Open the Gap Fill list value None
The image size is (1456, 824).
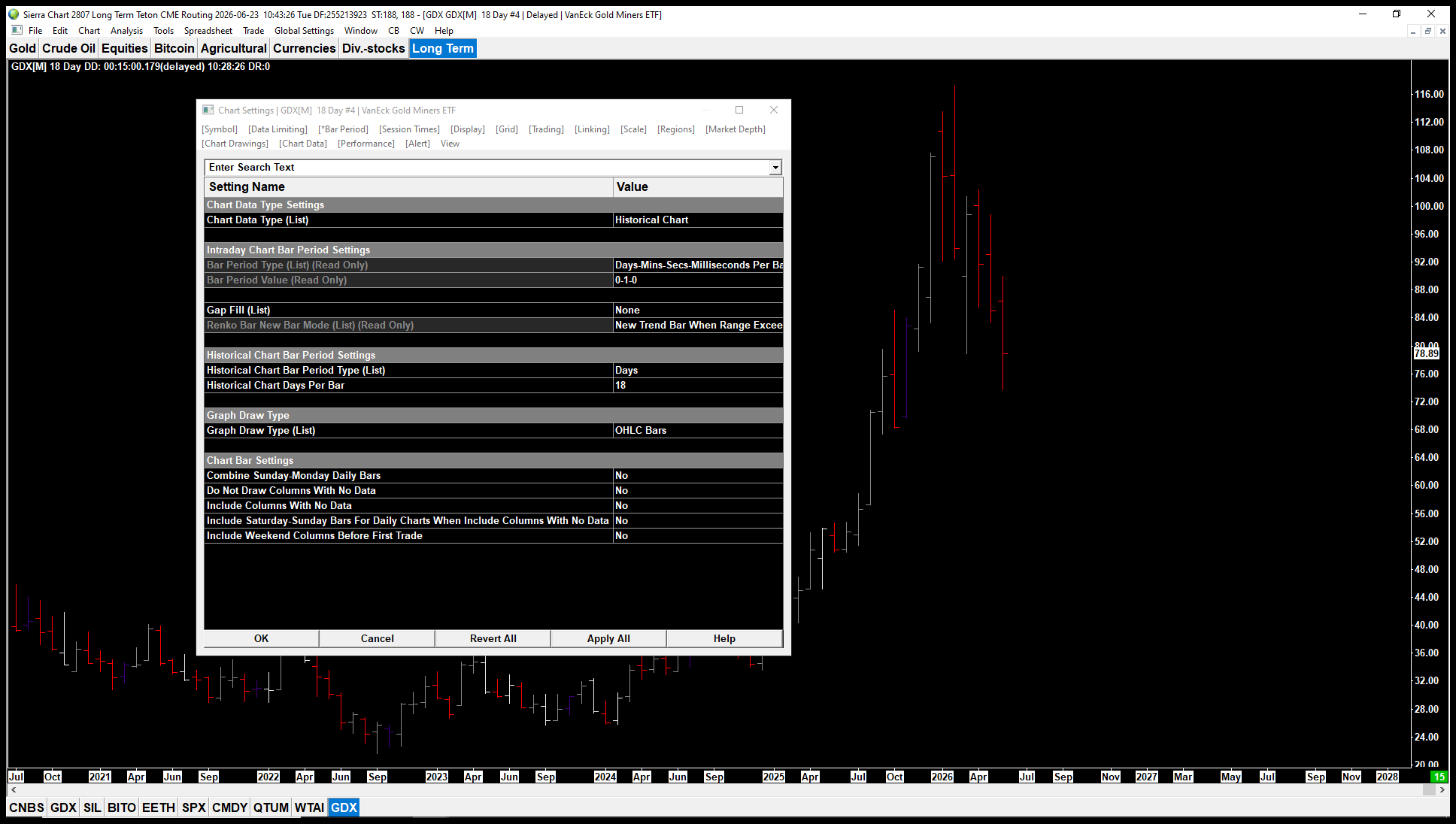pyautogui.click(x=698, y=311)
